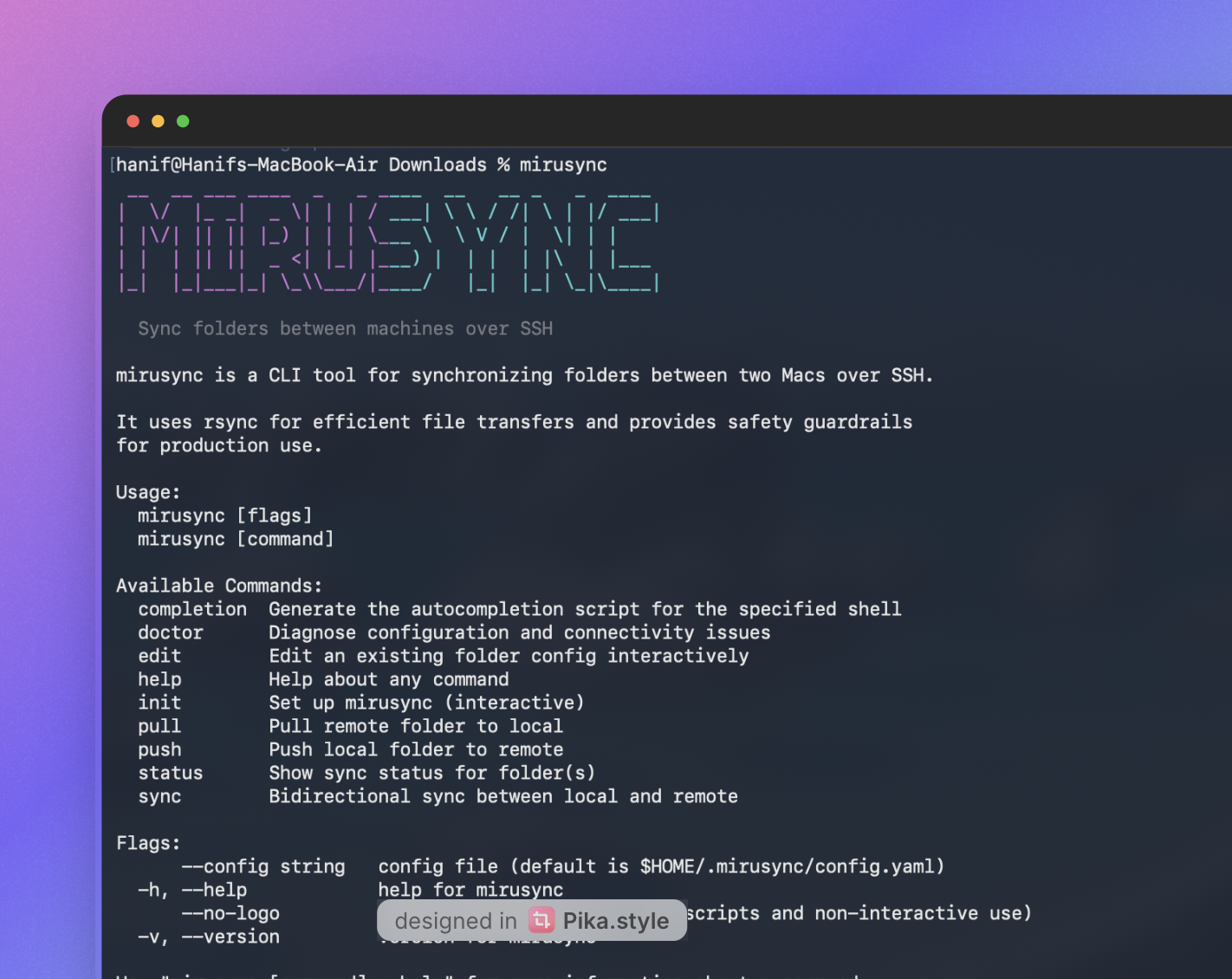Click 'Set up mirusync (interactive)' description
Image resolution: width=1232 pixels, height=979 pixels.
pos(427,703)
